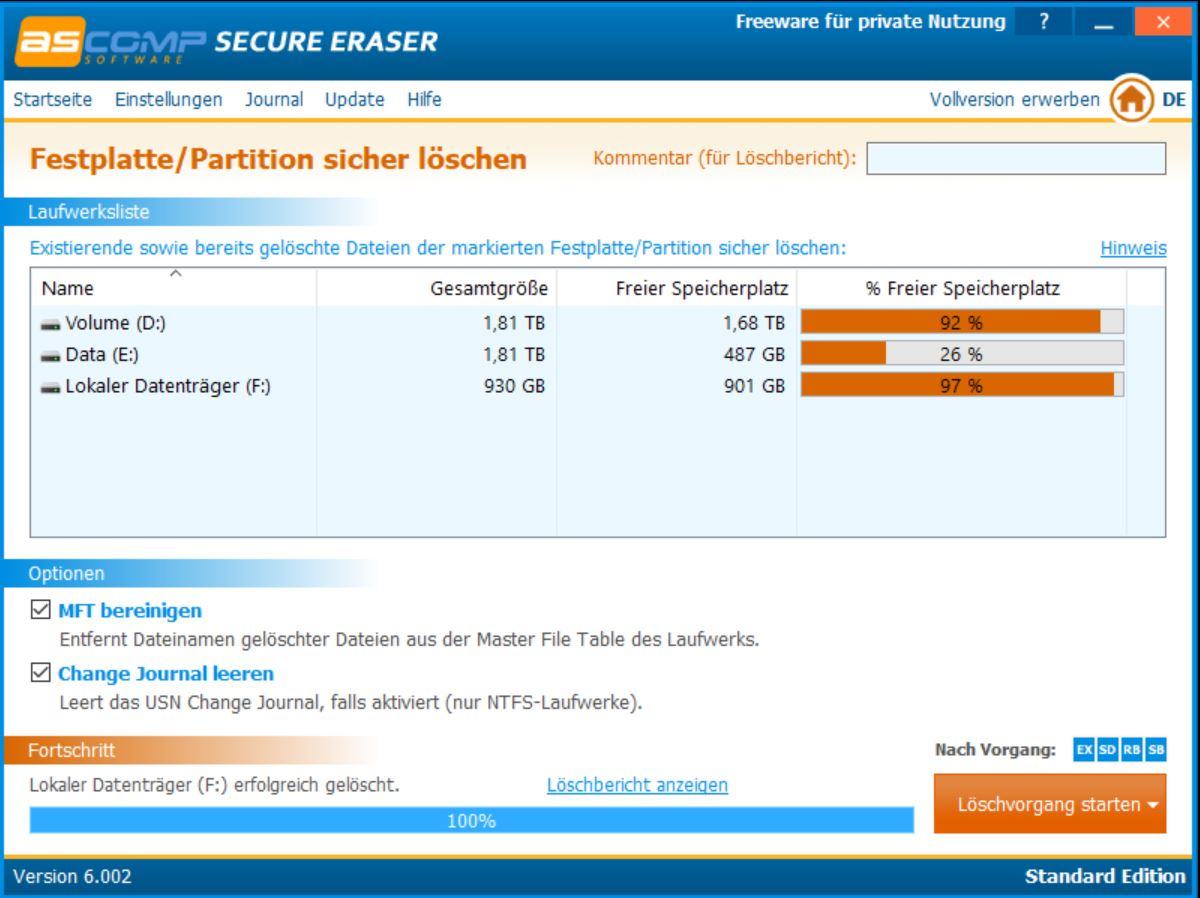
Task: Select the EX after-process icon
Action: coord(1083,749)
